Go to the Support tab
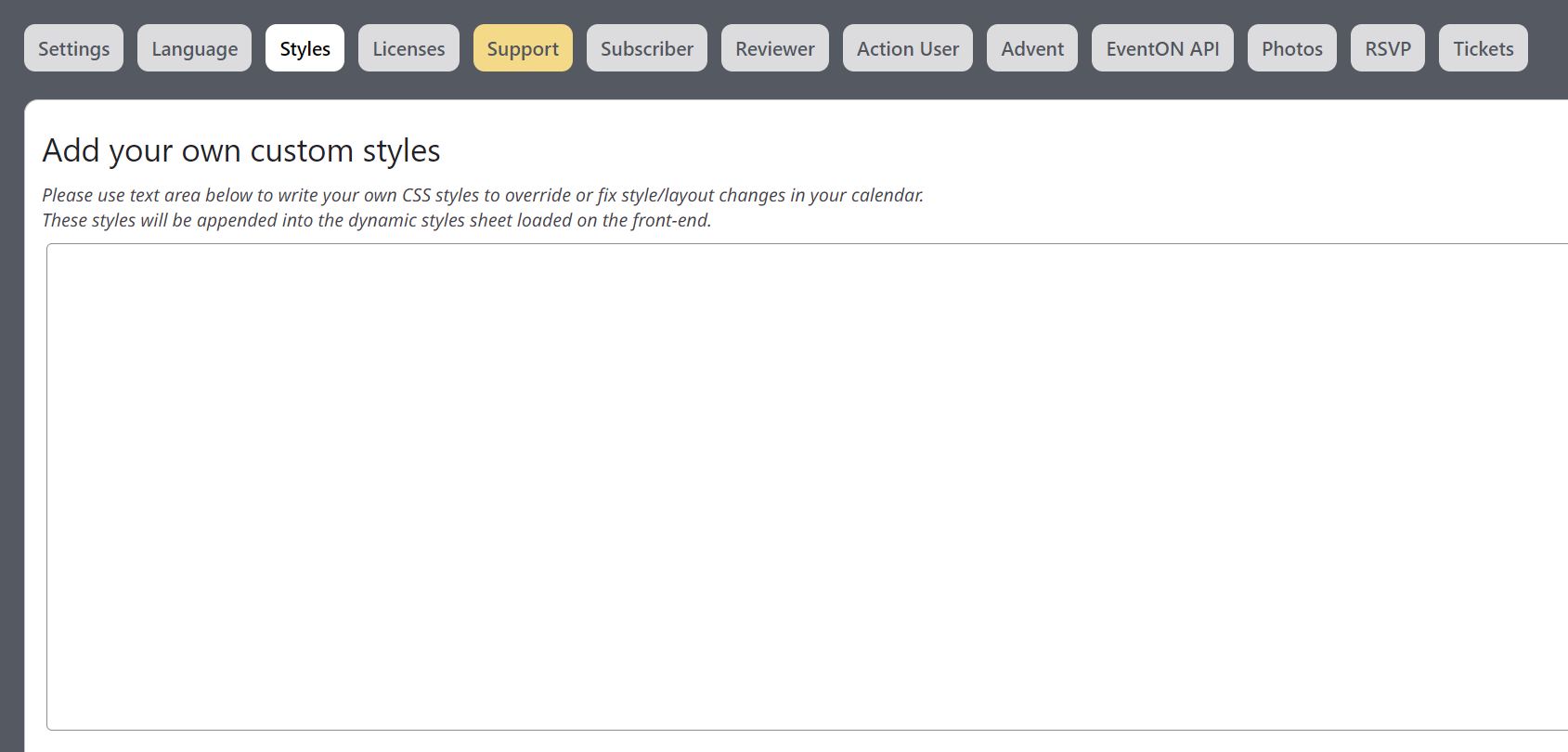This screenshot has width=1568, height=752. [x=523, y=48]
